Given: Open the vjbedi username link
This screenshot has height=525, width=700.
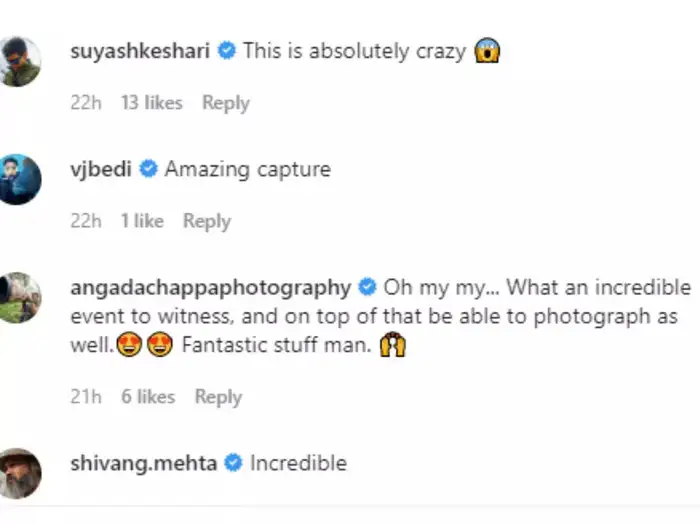Looking at the screenshot, I should (x=101, y=170).
